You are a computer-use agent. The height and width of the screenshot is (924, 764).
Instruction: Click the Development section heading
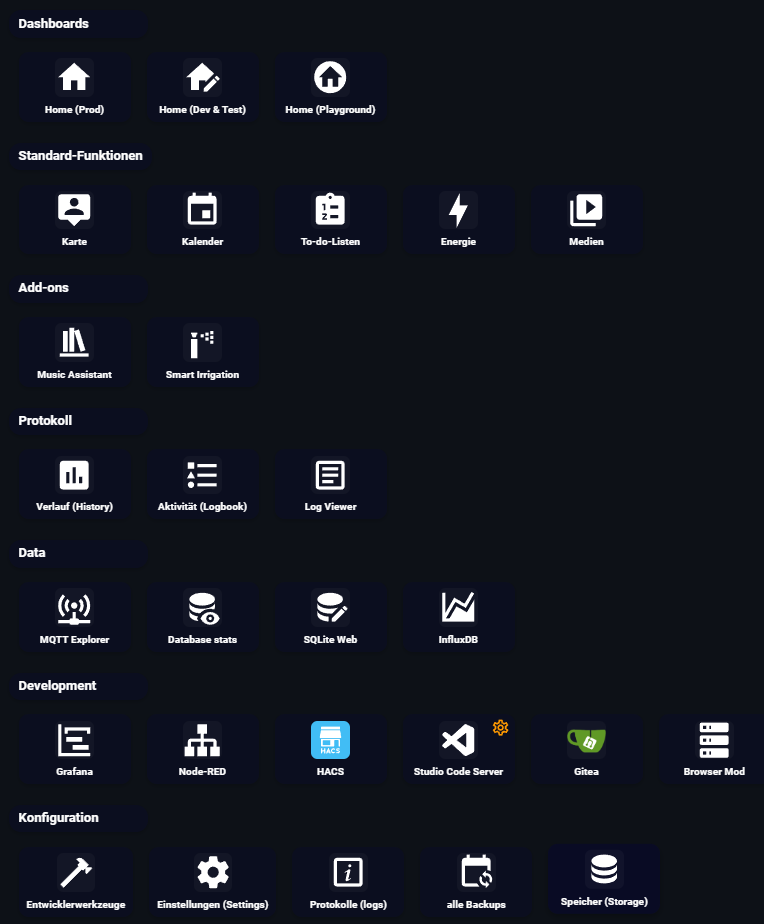(57, 685)
